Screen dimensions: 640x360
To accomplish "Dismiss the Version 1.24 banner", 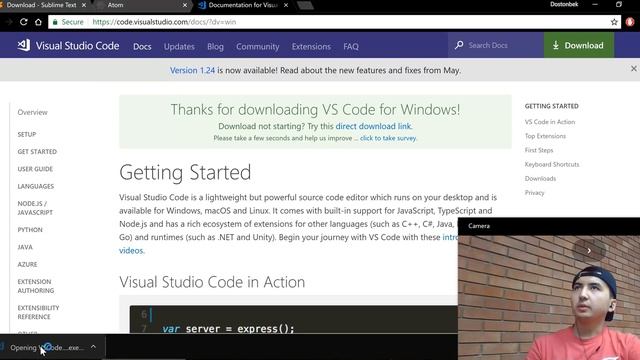I will coord(633,69).
